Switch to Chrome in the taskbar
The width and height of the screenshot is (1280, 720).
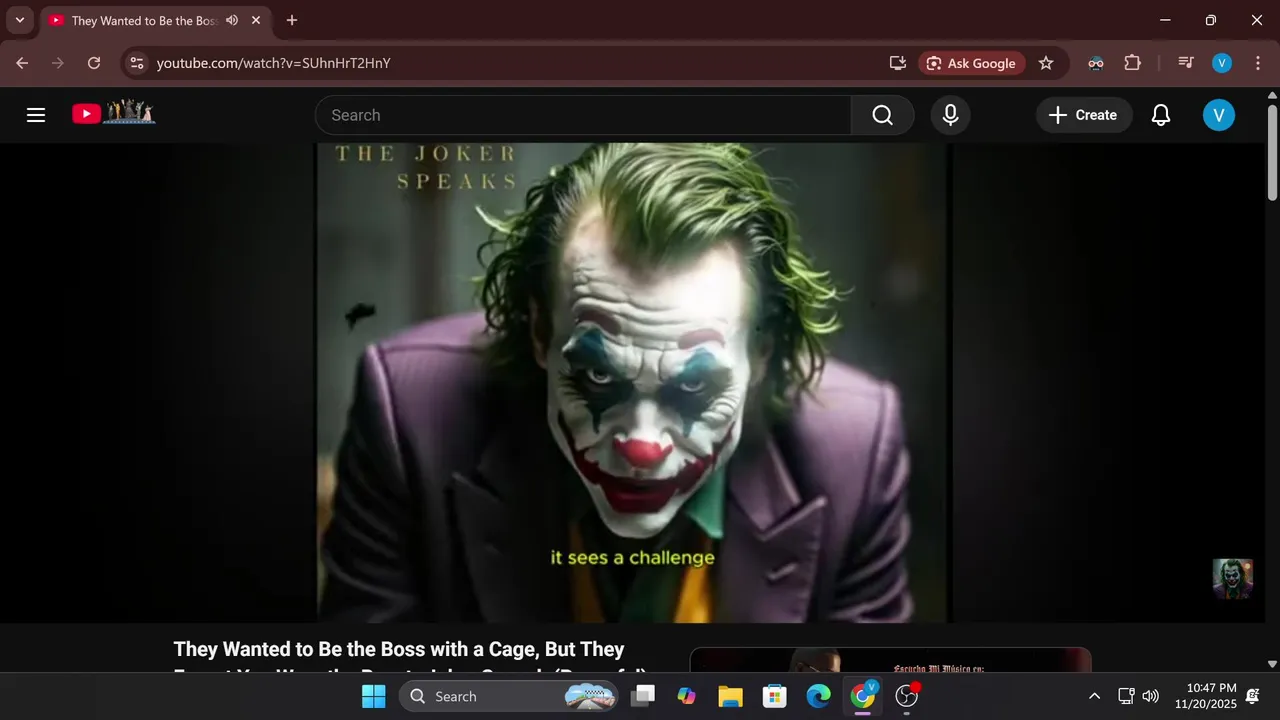pyautogui.click(x=862, y=696)
